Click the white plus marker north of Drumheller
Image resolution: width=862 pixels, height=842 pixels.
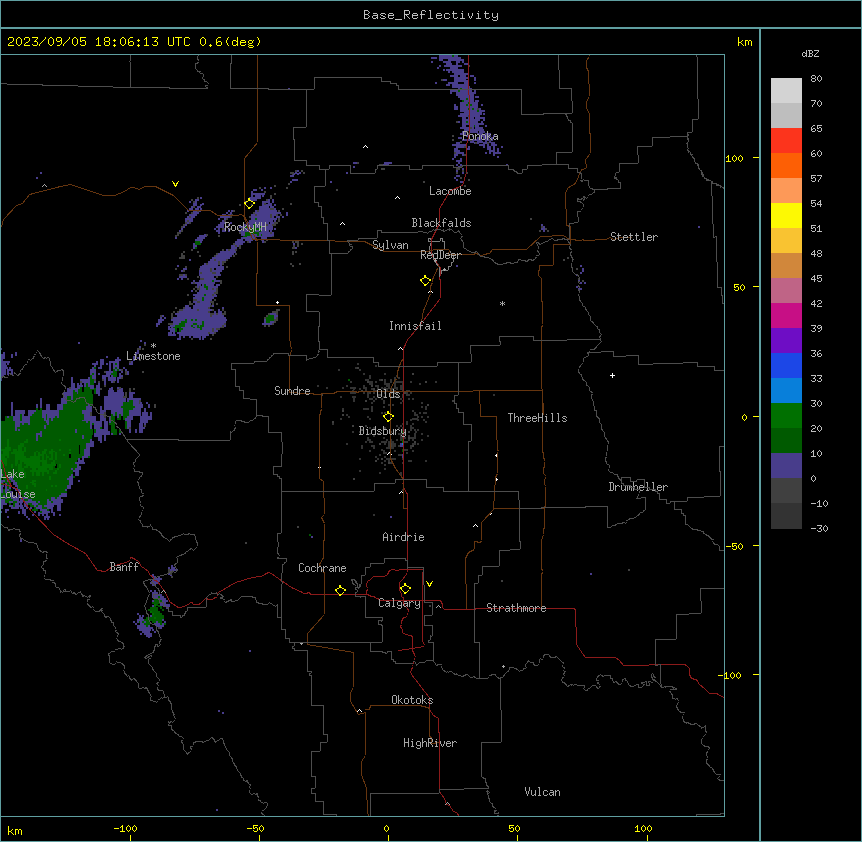pyautogui.click(x=612, y=375)
